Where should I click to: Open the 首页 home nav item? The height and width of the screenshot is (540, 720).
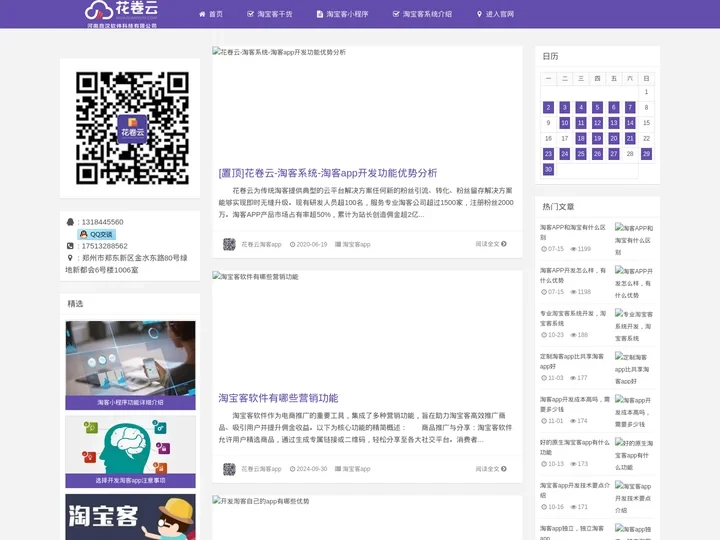(x=211, y=14)
